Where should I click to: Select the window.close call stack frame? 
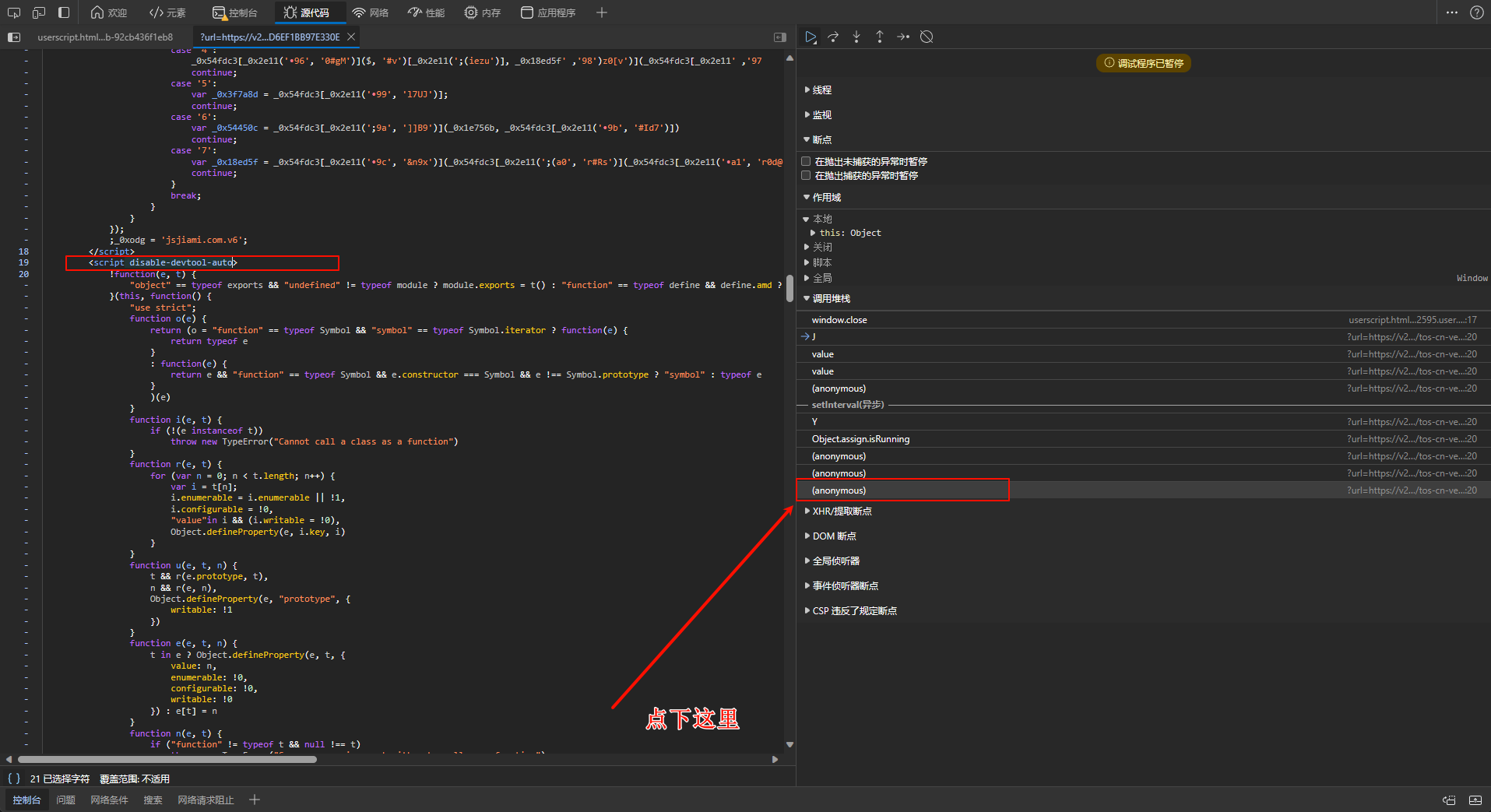(1143, 320)
